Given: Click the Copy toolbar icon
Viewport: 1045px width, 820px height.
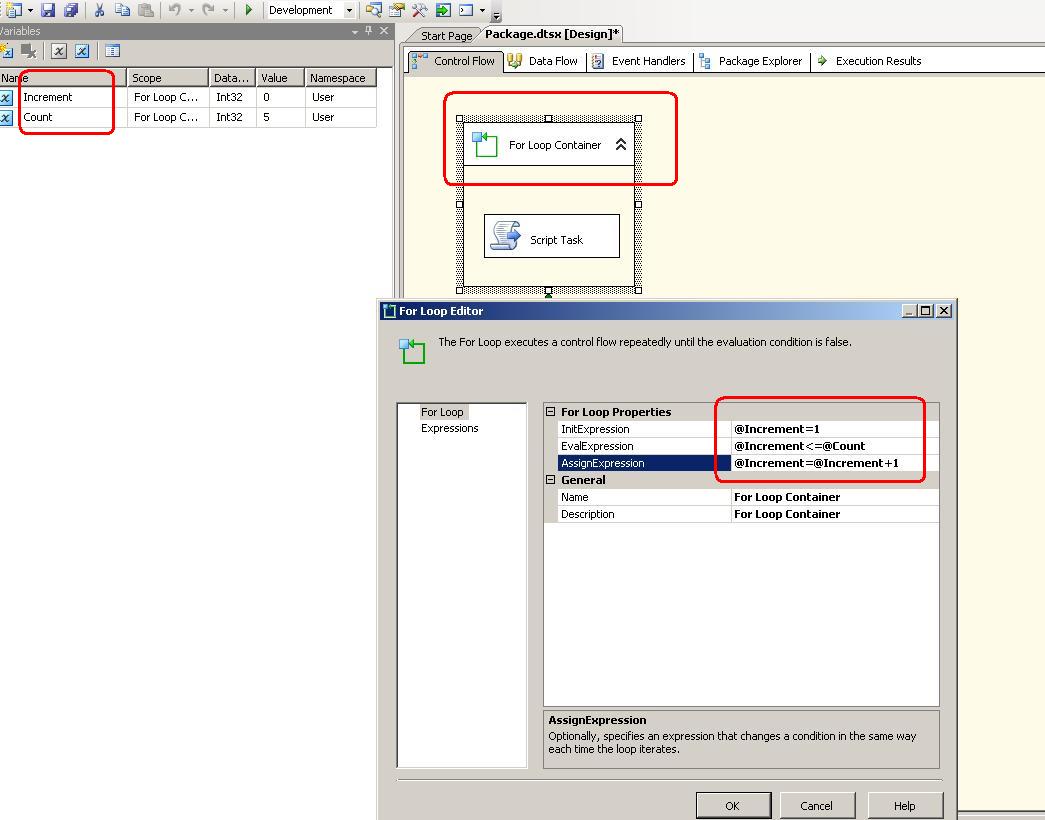Looking at the screenshot, I should 122,9.
